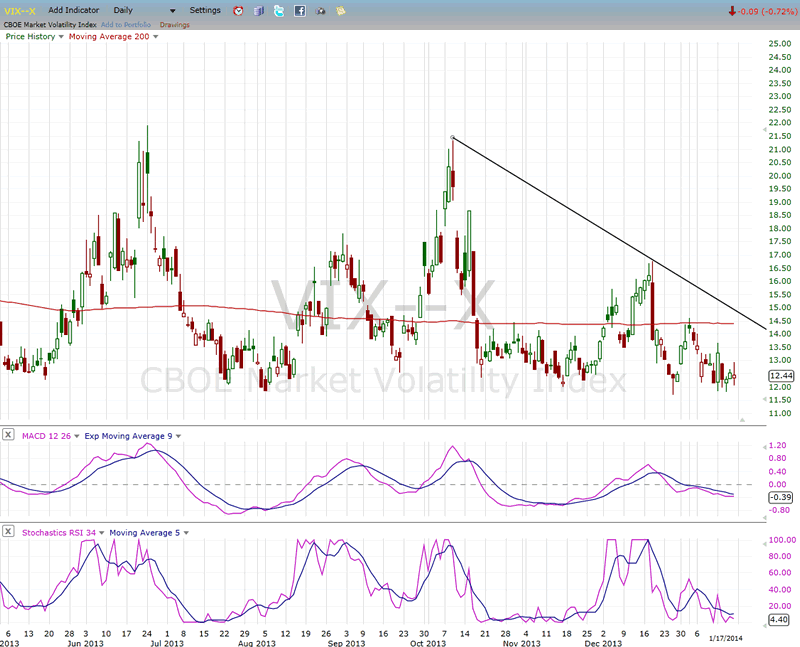Close the MACD indicator panel
This screenshot has height=647, width=800.
8,434
